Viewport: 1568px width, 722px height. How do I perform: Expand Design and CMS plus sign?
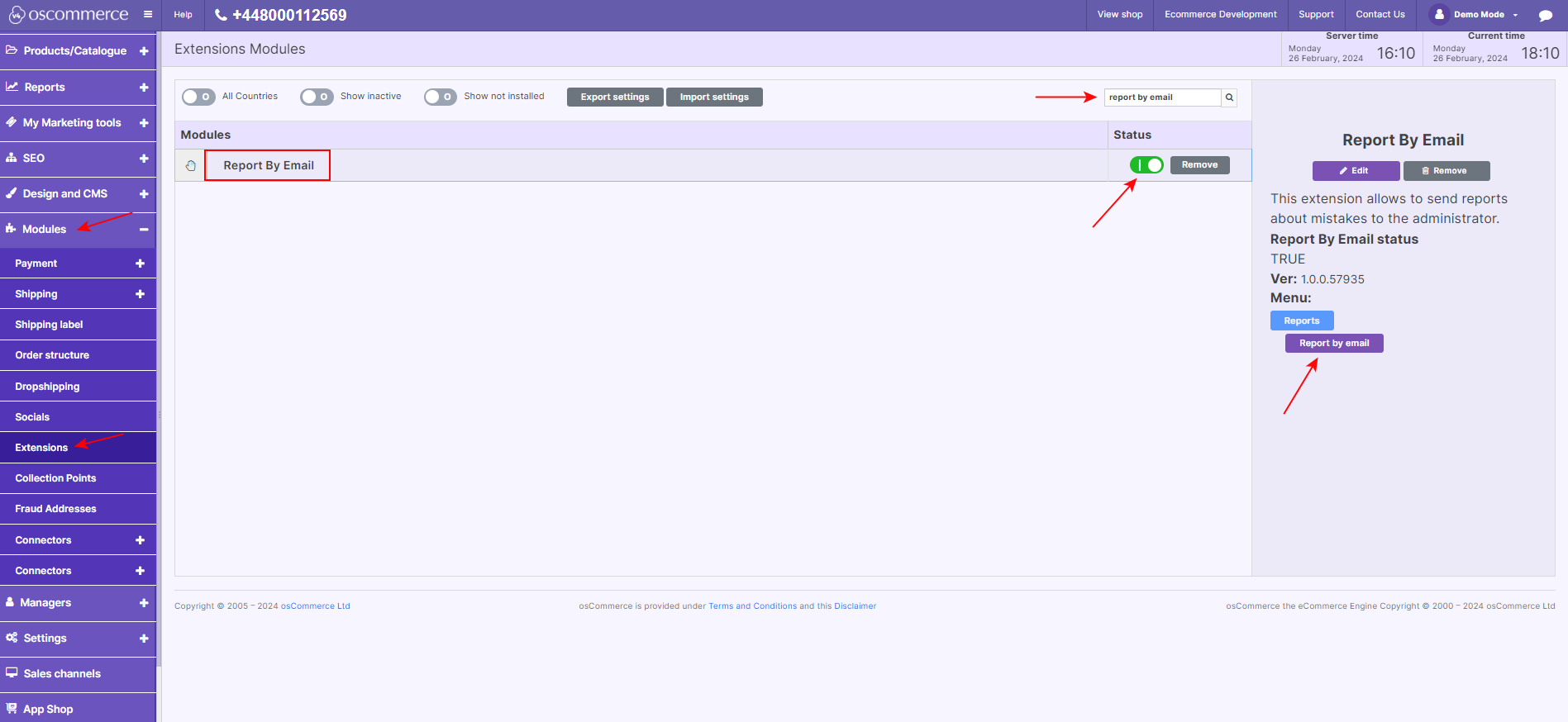pos(144,193)
